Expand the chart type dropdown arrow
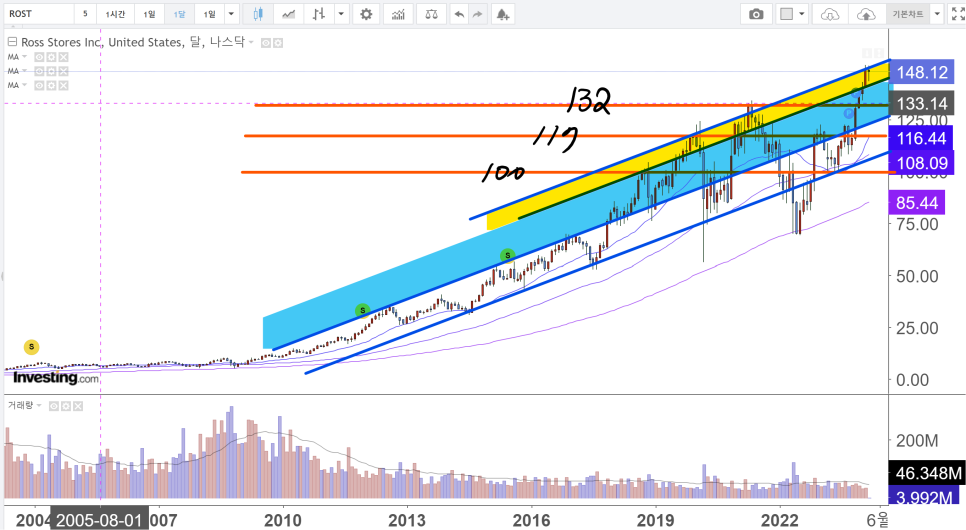The width and height of the screenshot is (966, 530). click(x=340, y=14)
